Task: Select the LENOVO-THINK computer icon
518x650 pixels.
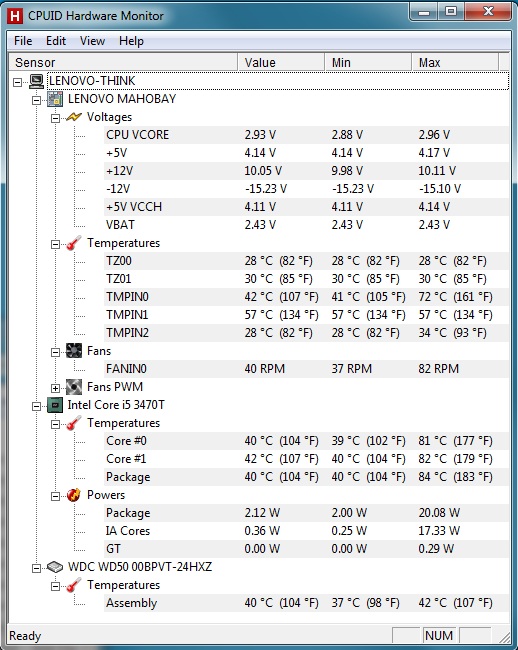Action: [36, 81]
